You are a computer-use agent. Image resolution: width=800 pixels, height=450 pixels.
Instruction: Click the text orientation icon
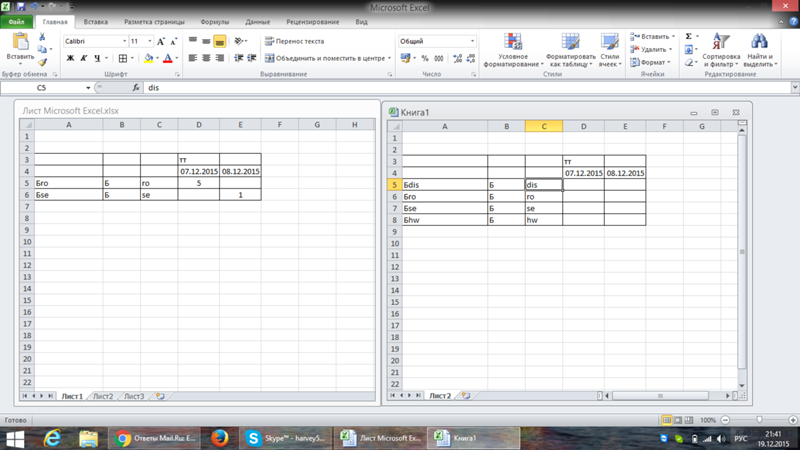[x=238, y=41]
